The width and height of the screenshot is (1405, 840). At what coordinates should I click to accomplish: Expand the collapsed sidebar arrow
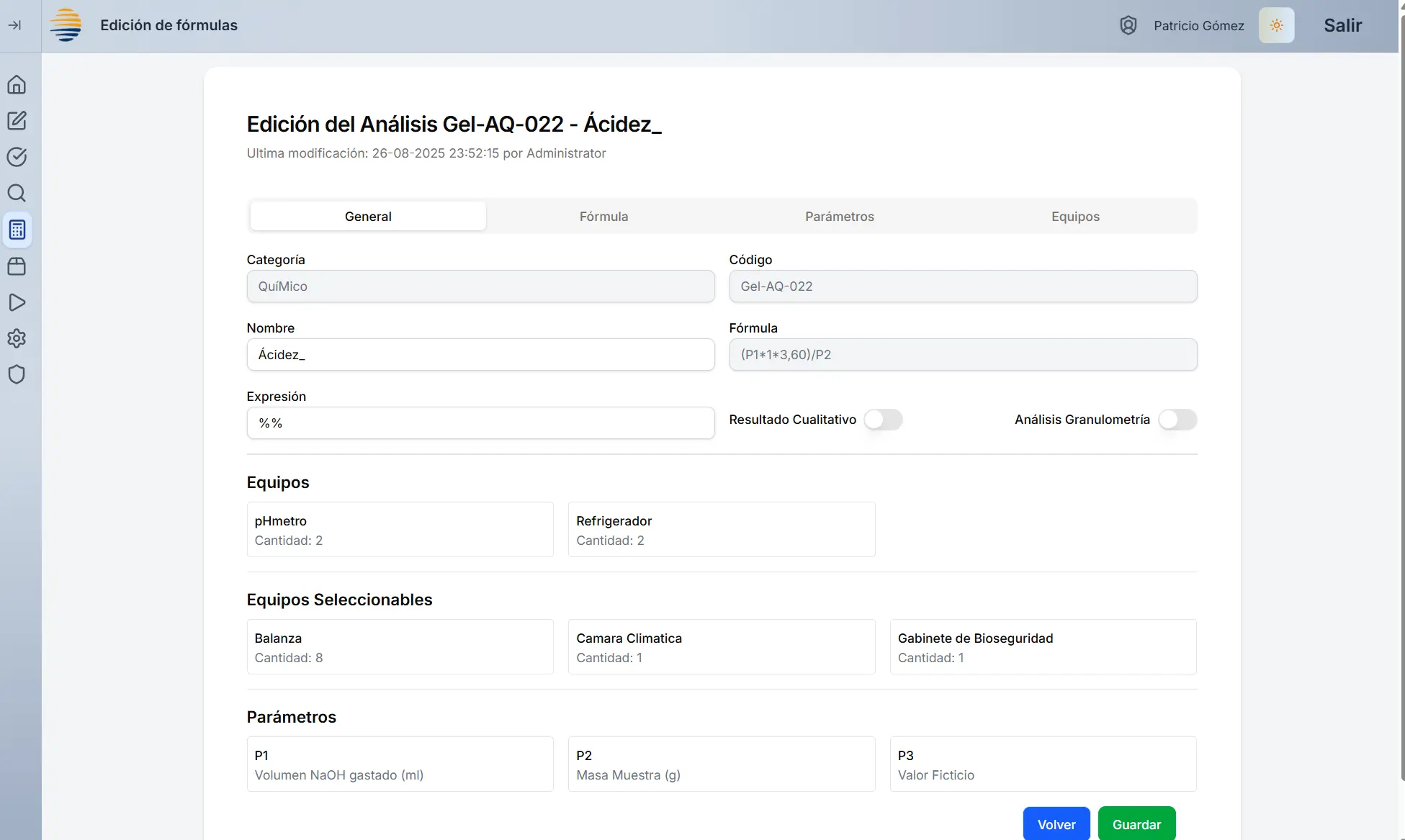[x=14, y=25]
